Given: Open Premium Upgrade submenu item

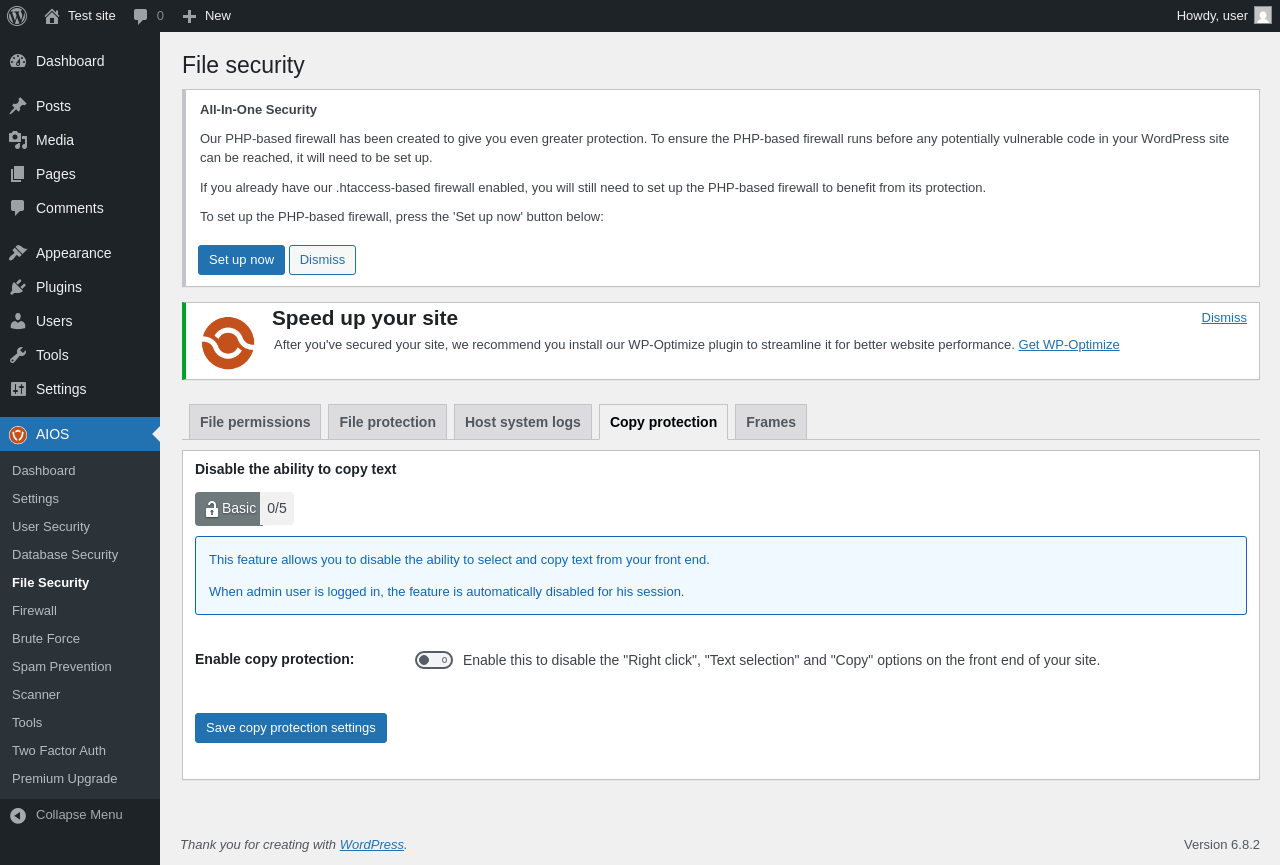Looking at the screenshot, I should tap(80, 778).
